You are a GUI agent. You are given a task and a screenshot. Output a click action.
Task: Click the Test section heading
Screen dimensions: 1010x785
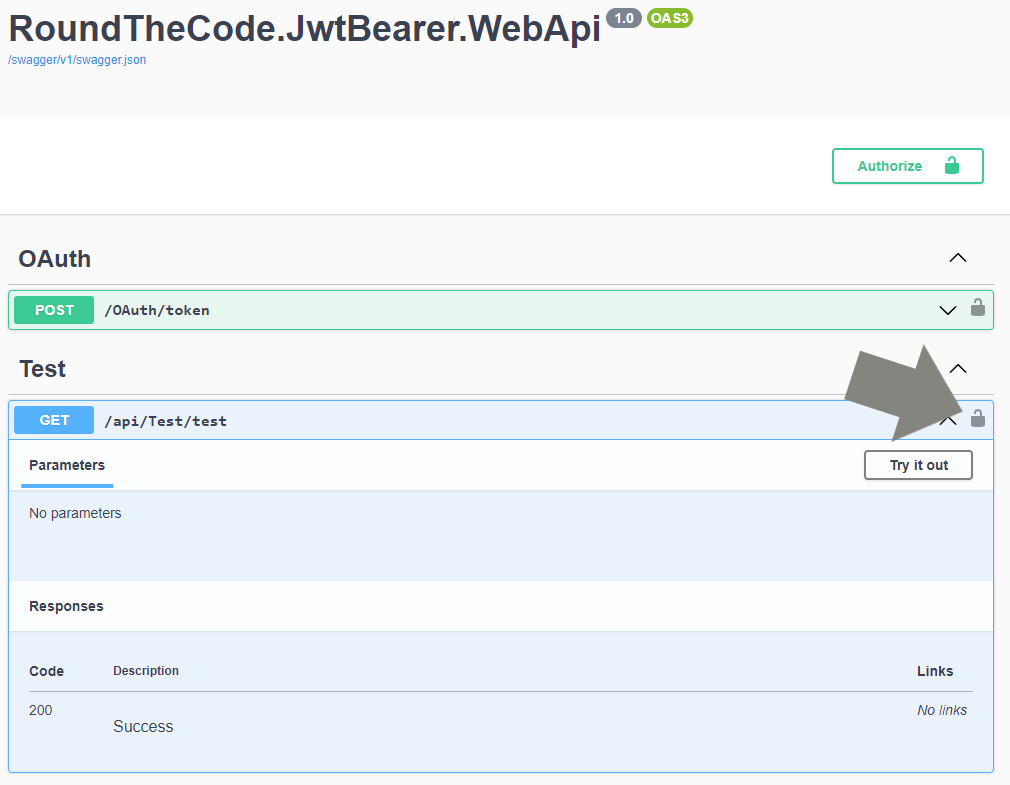tap(43, 369)
